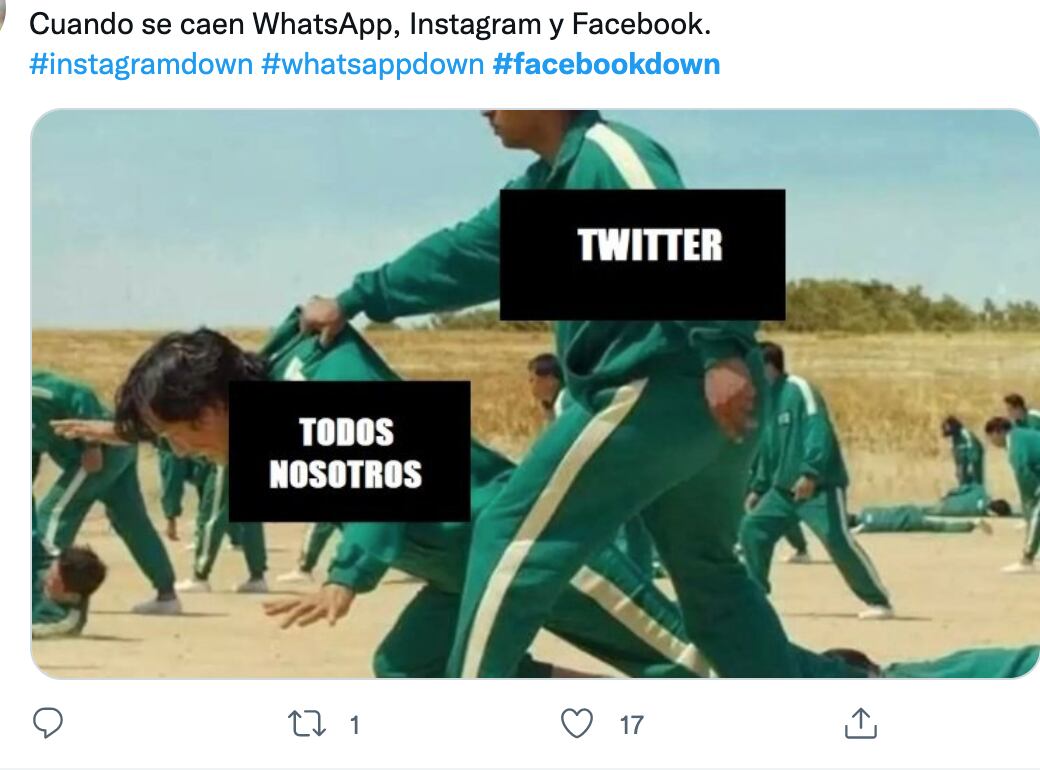This screenshot has height=770, width=1040.
Task: Open the share menu via upload icon
Action: point(861,723)
